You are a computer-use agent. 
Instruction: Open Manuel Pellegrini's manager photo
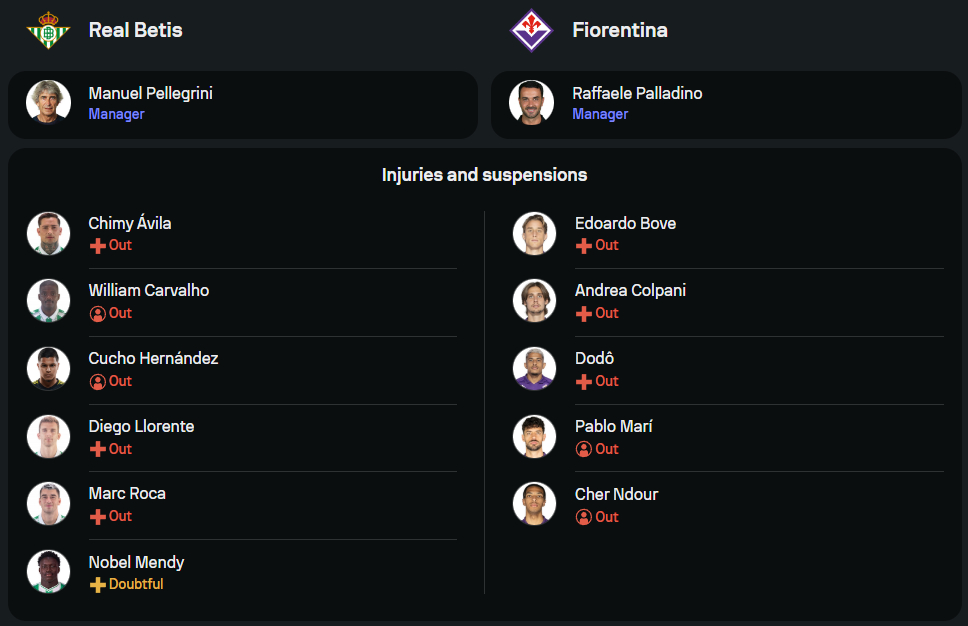point(48,102)
